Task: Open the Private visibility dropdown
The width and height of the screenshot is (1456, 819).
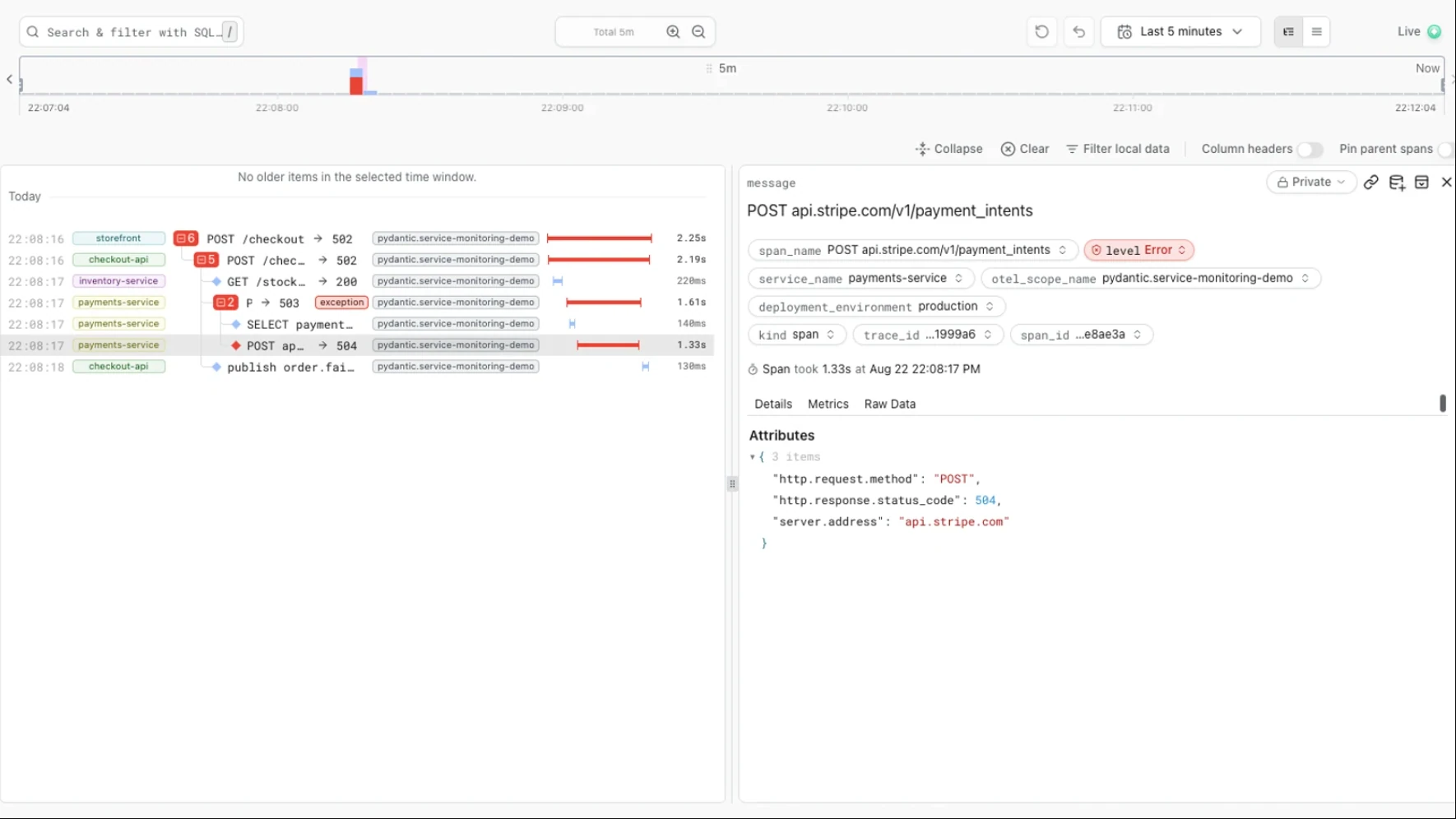Action: [1311, 183]
